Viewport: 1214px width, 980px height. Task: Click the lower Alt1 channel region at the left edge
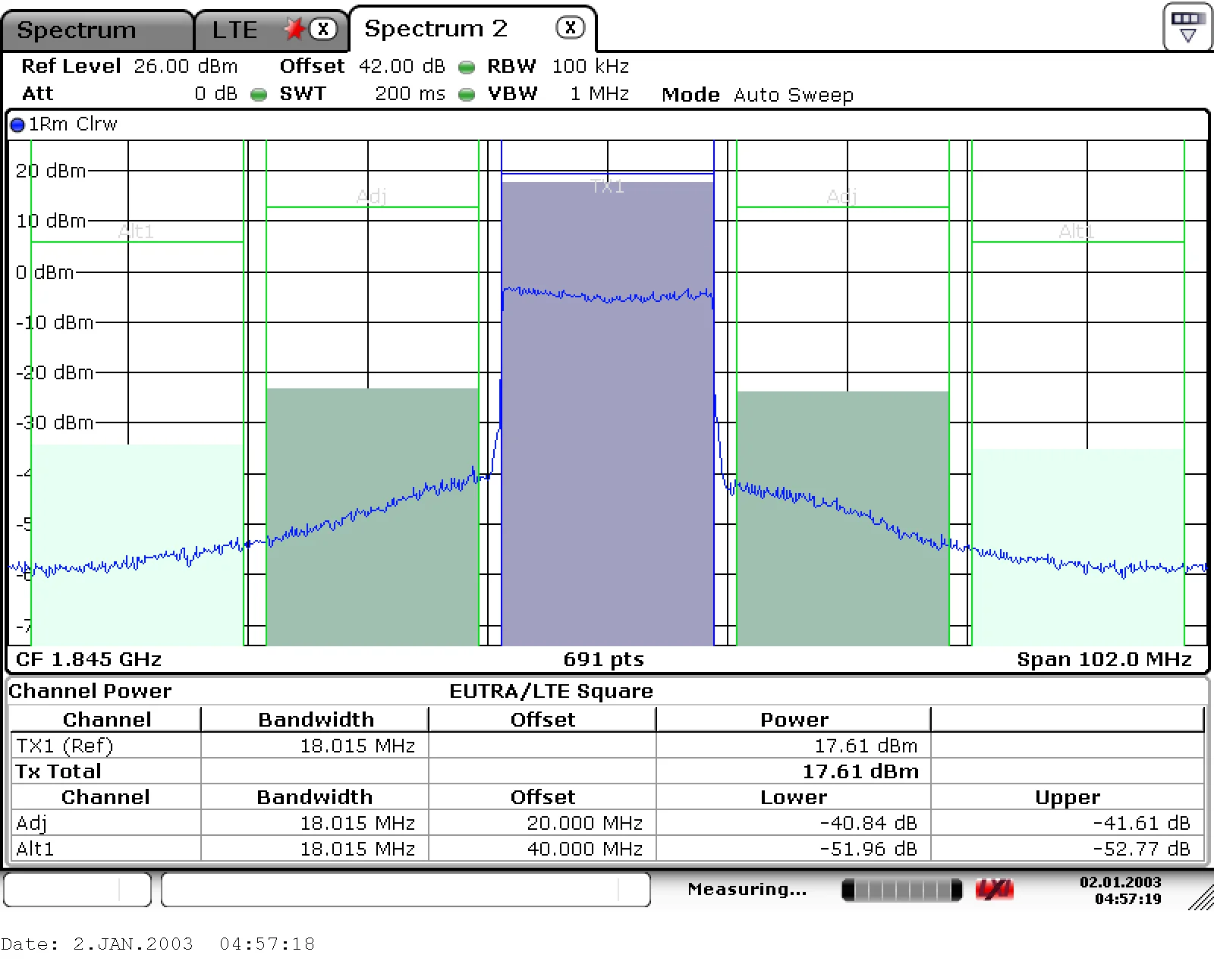[137, 545]
